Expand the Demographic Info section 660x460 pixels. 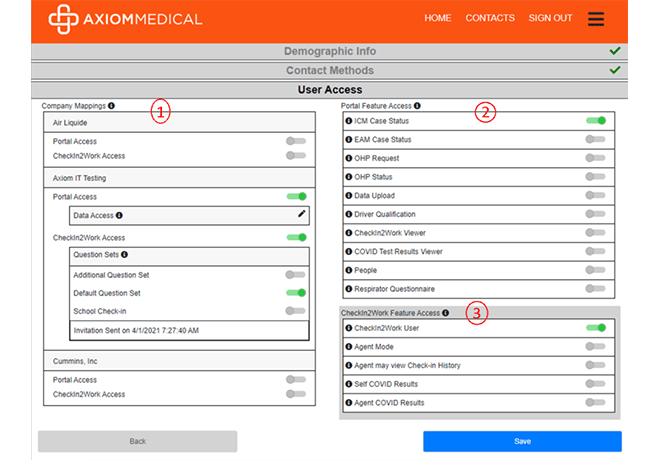pyautogui.click(x=330, y=51)
